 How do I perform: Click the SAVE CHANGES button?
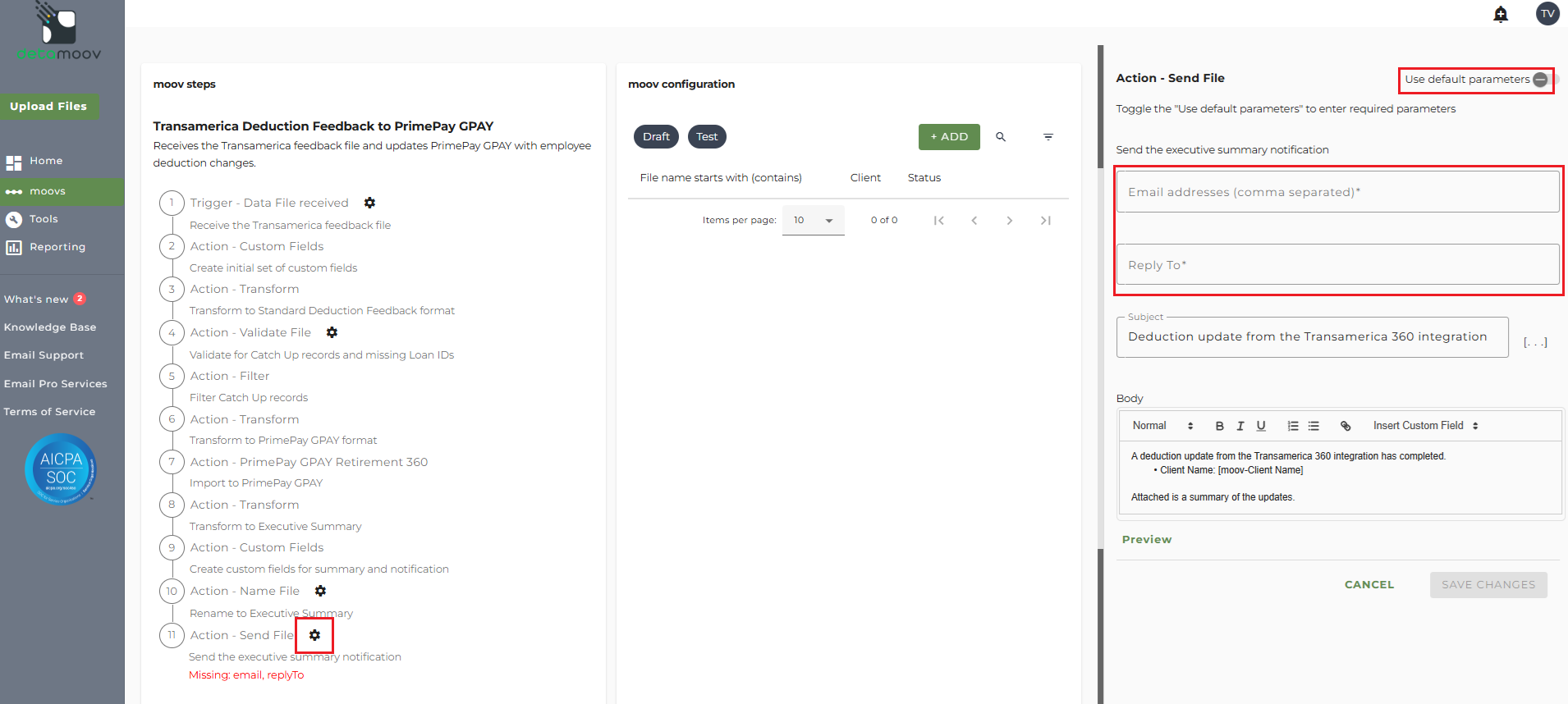(x=1488, y=585)
